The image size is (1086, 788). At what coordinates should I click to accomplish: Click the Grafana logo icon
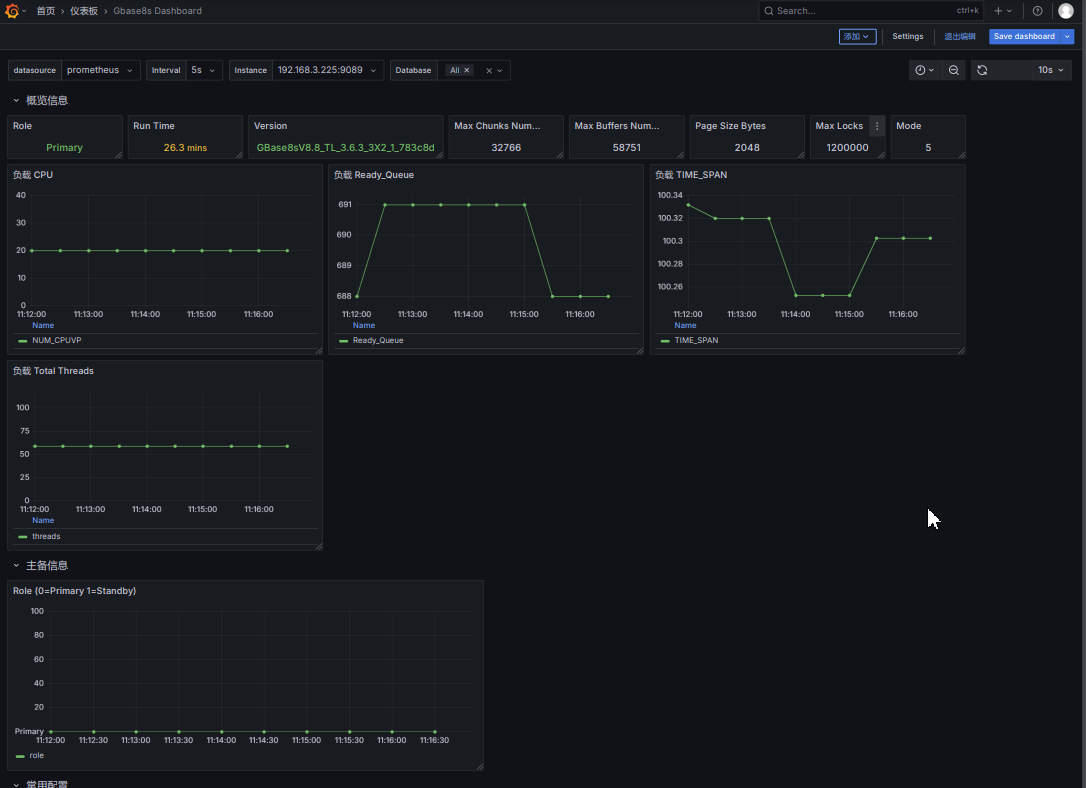(12, 10)
